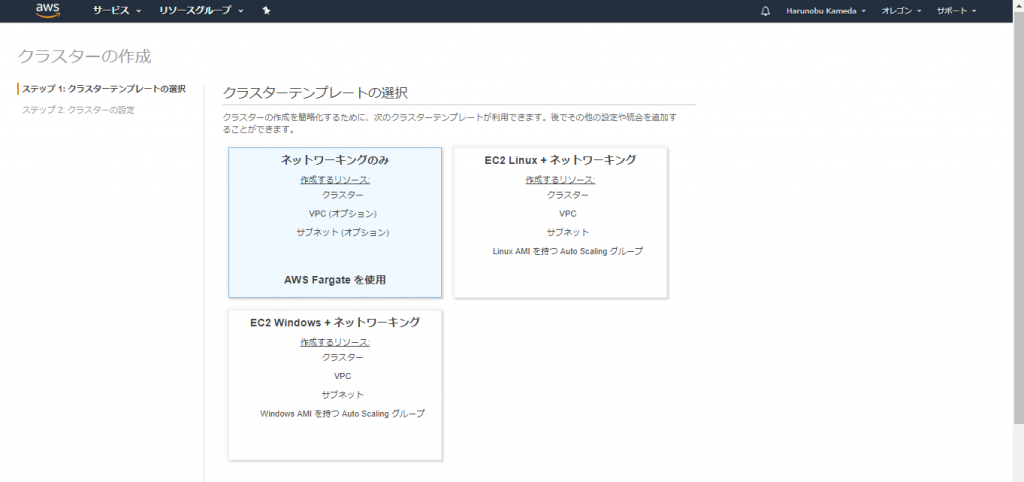
Task: Open the オレゴン region selector
Action: pyautogui.click(x=901, y=11)
